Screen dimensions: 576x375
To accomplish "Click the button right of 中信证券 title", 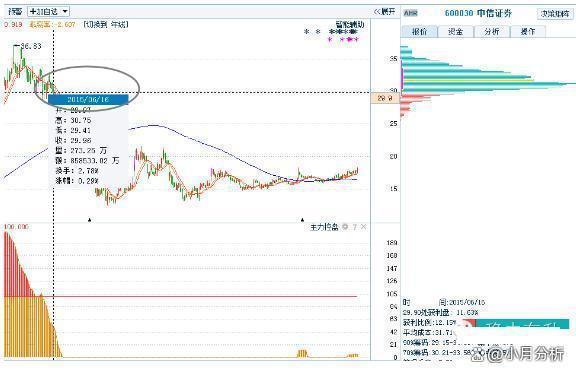I will pyautogui.click(x=555, y=14).
